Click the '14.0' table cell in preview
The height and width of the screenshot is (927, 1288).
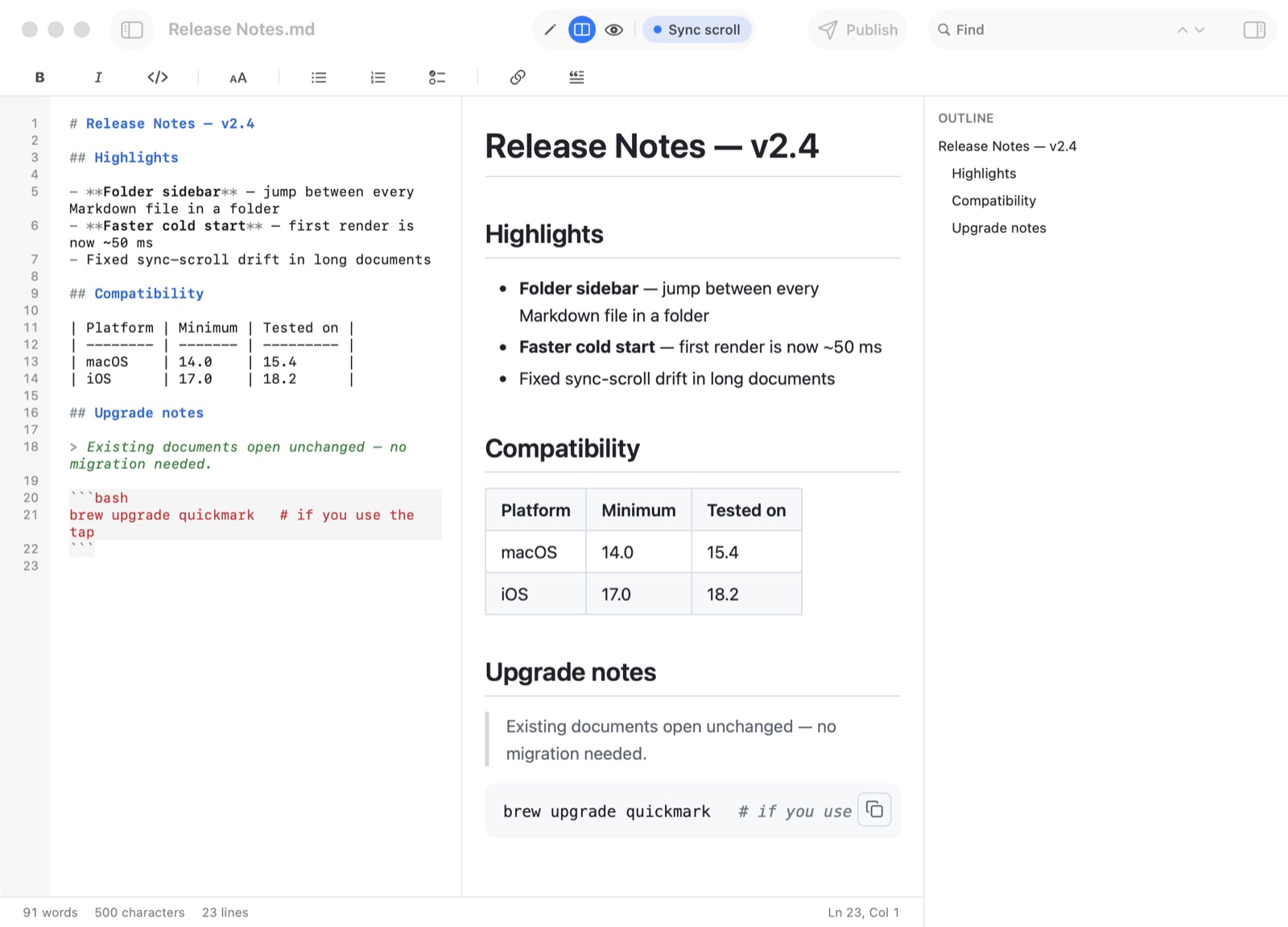[x=639, y=552]
